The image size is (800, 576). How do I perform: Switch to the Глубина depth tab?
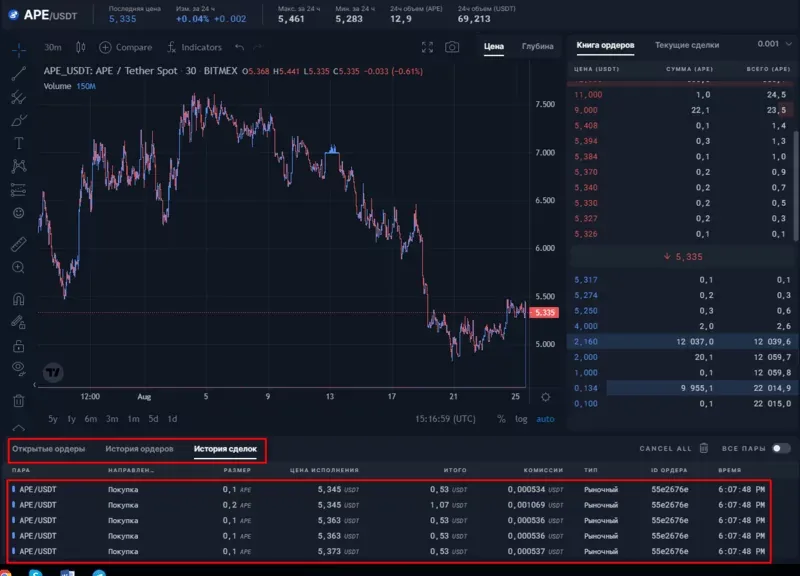pos(537,46)
